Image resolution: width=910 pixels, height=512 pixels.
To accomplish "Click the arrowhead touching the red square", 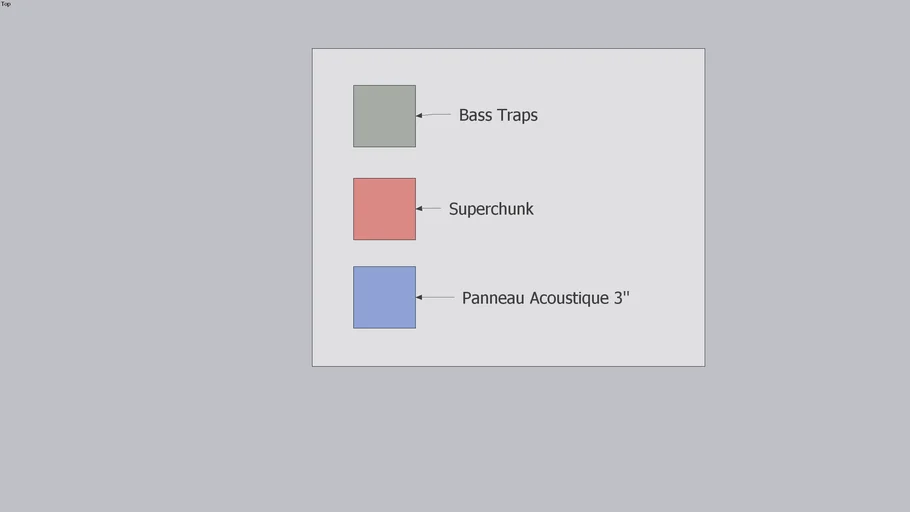I will [x=419, y=209].
